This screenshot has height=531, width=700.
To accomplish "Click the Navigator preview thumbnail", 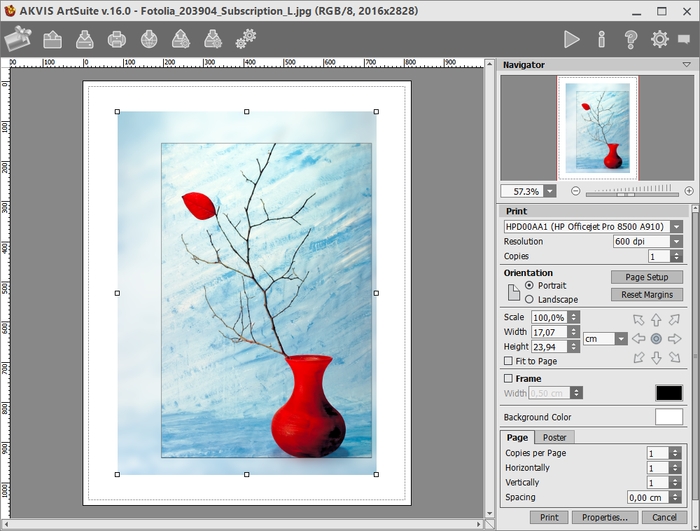I will coord(597,128).
